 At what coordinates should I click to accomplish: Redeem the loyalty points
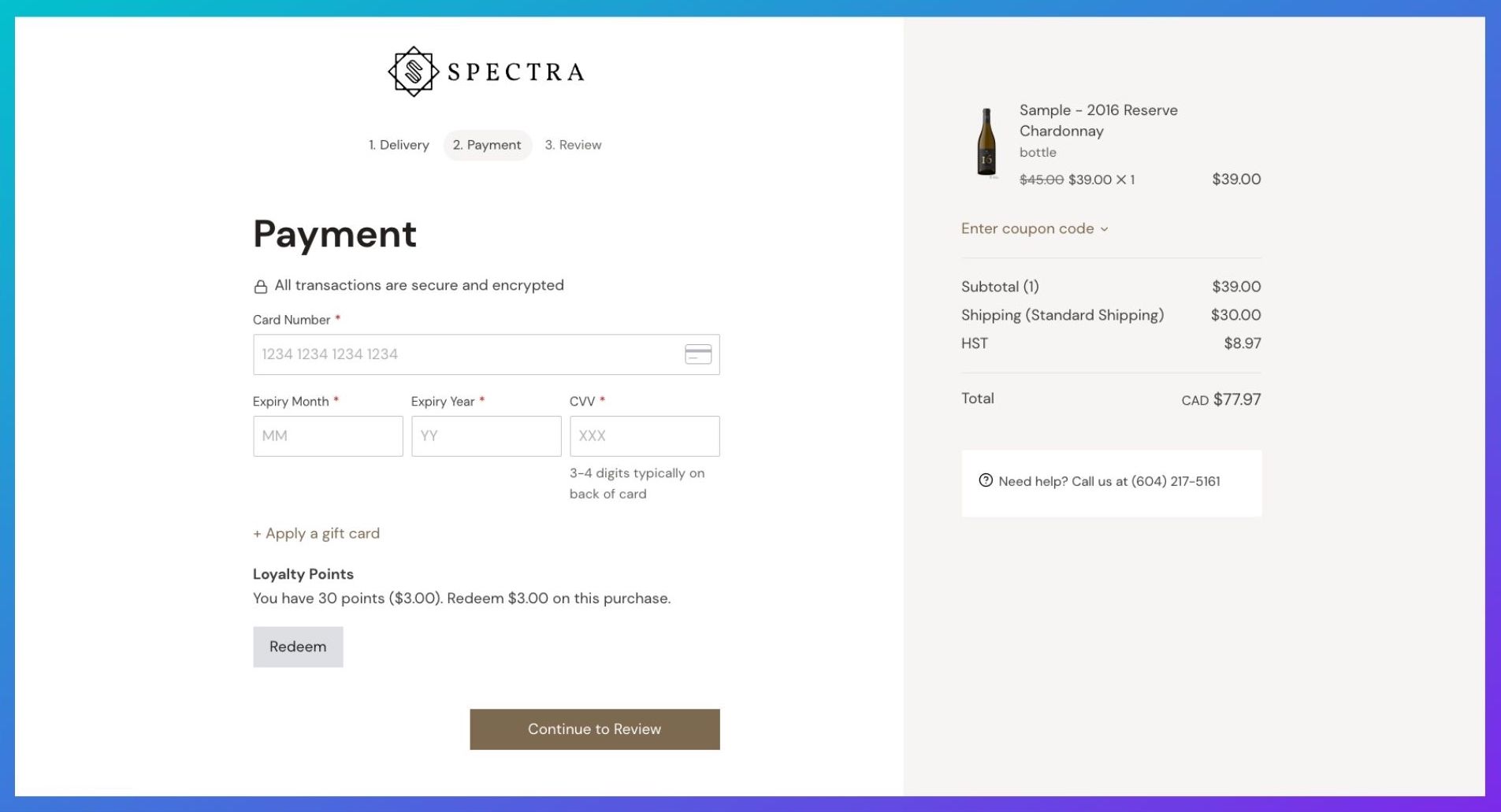298,647
